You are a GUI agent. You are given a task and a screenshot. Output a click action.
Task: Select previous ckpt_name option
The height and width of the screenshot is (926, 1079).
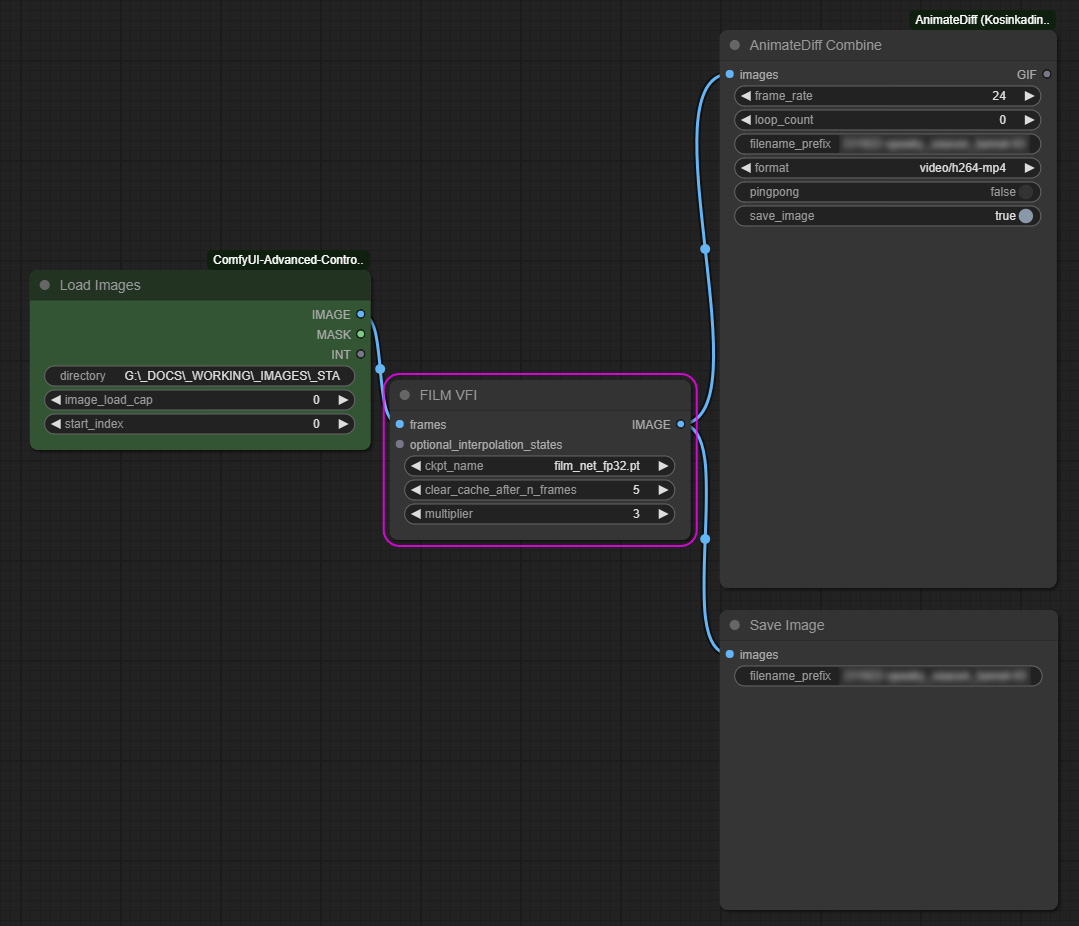[x=416, y=466]
